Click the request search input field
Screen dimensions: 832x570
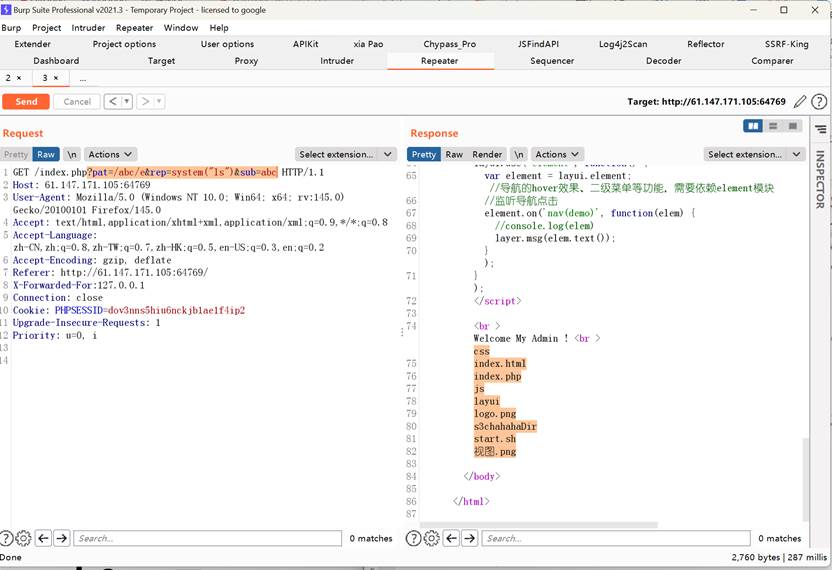point(207,538)
